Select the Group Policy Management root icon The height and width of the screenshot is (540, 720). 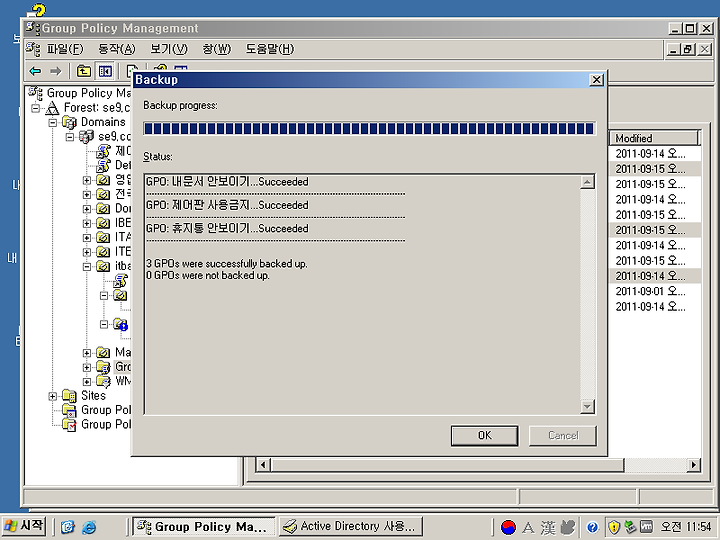(35, 93)
